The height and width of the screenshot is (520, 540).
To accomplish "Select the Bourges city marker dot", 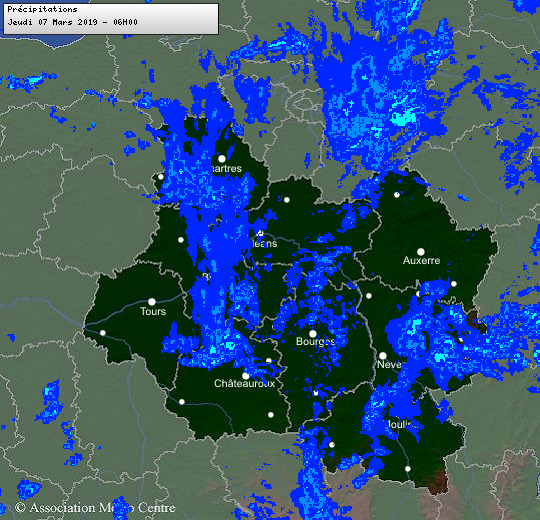I will (313, 334).
